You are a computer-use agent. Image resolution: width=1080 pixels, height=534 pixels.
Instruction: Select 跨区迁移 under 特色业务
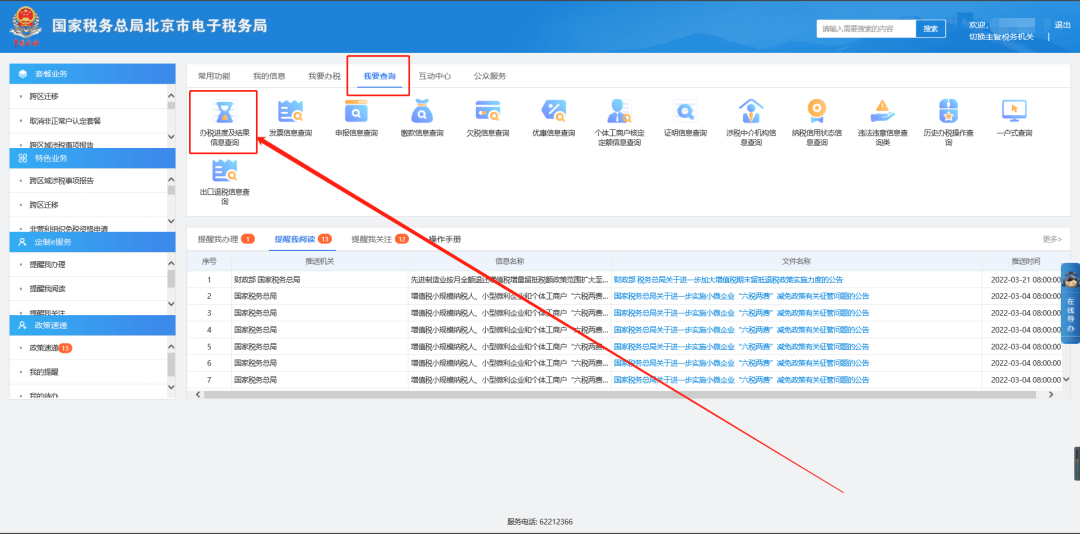(x=44, y=205)
